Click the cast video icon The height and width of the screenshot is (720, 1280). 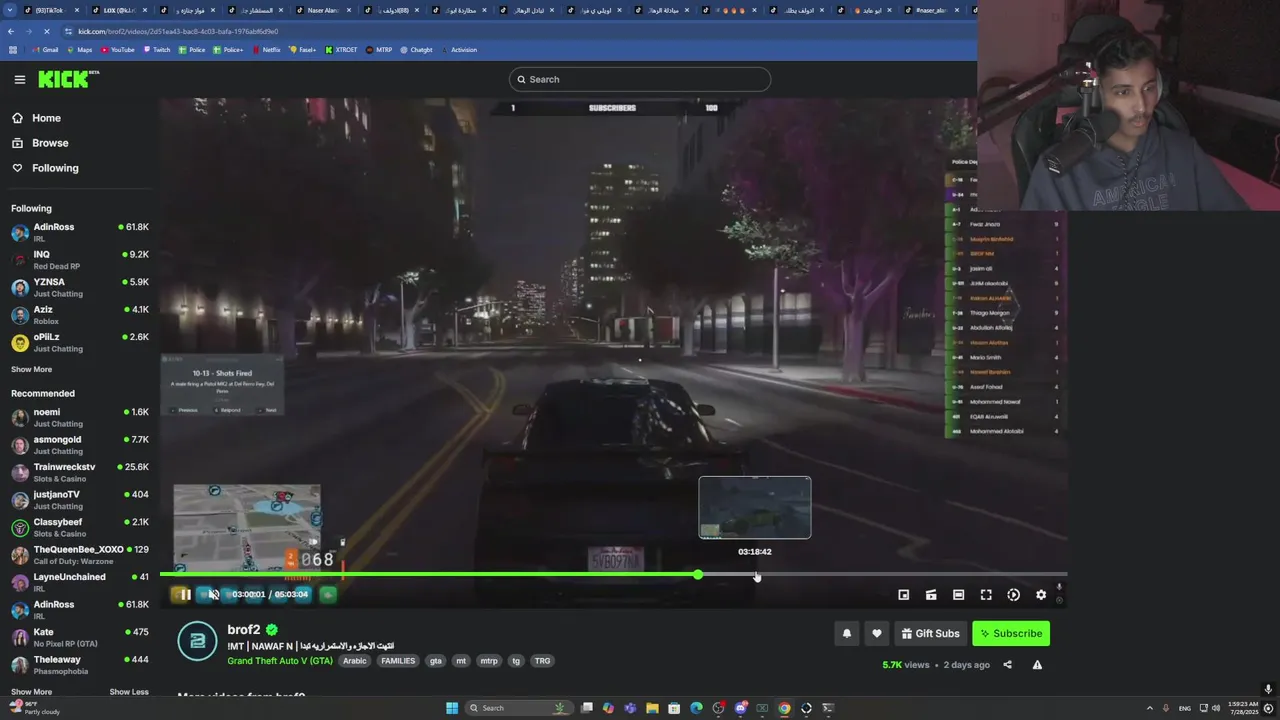coord(931,595)
